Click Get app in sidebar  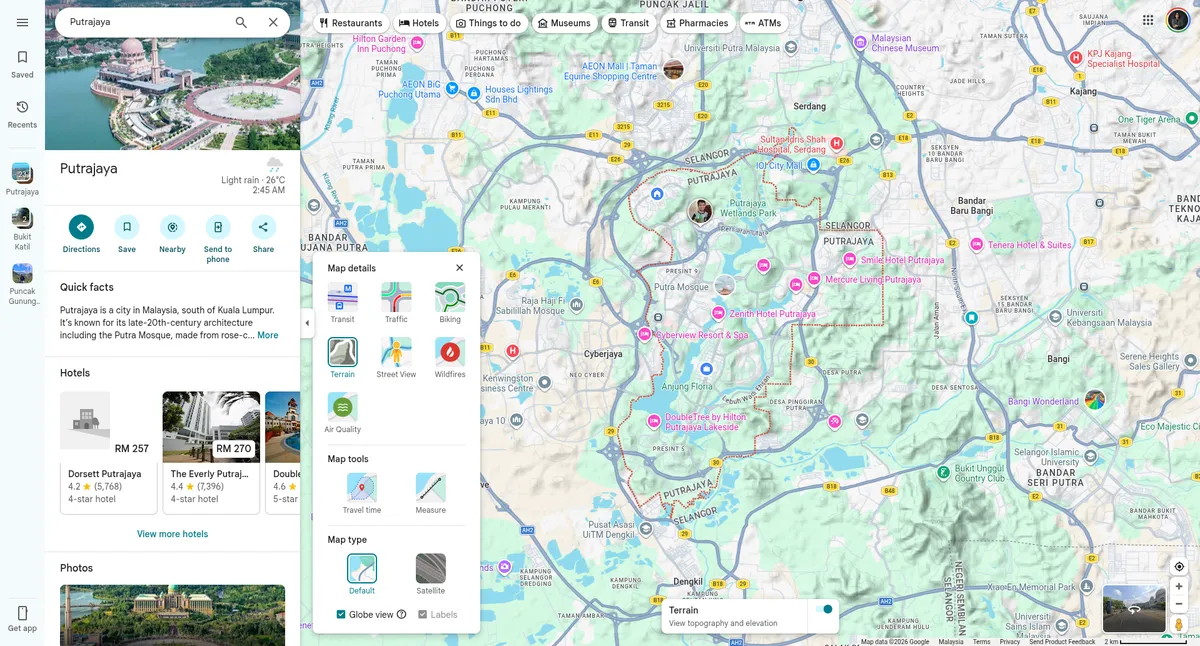22,619
